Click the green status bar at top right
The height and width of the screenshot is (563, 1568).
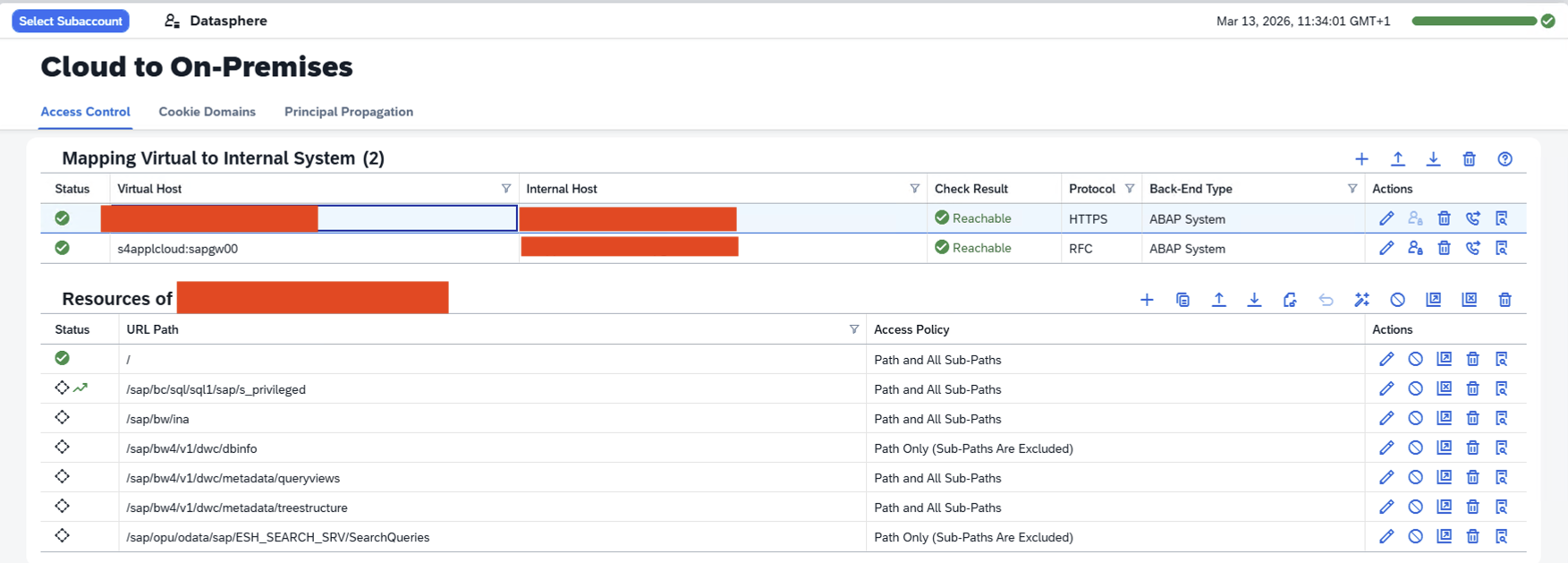1473,21
